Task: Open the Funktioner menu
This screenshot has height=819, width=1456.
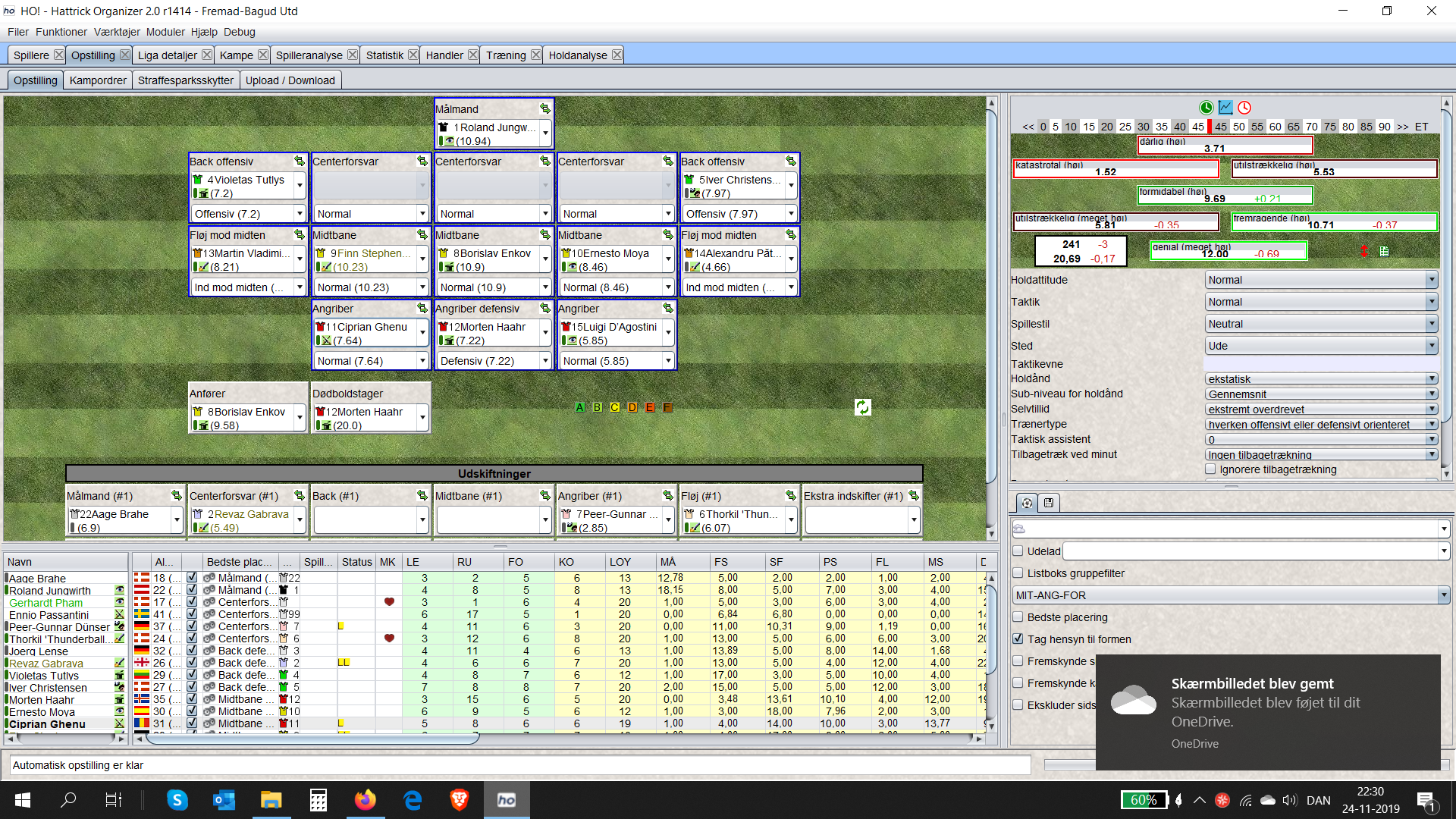Action: 61,32
